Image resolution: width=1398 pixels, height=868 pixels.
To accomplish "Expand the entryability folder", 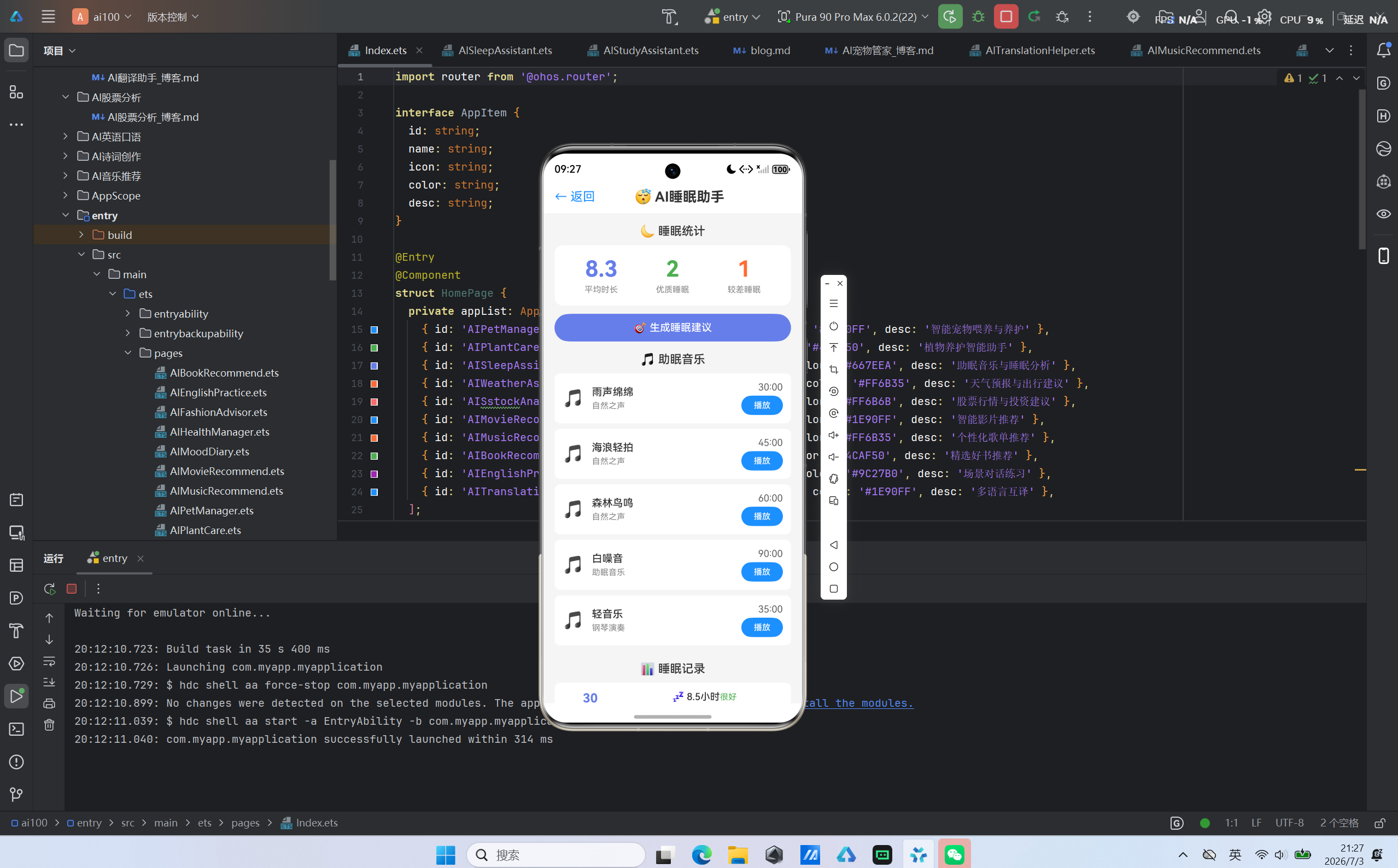I will click(x=128, y=313).
